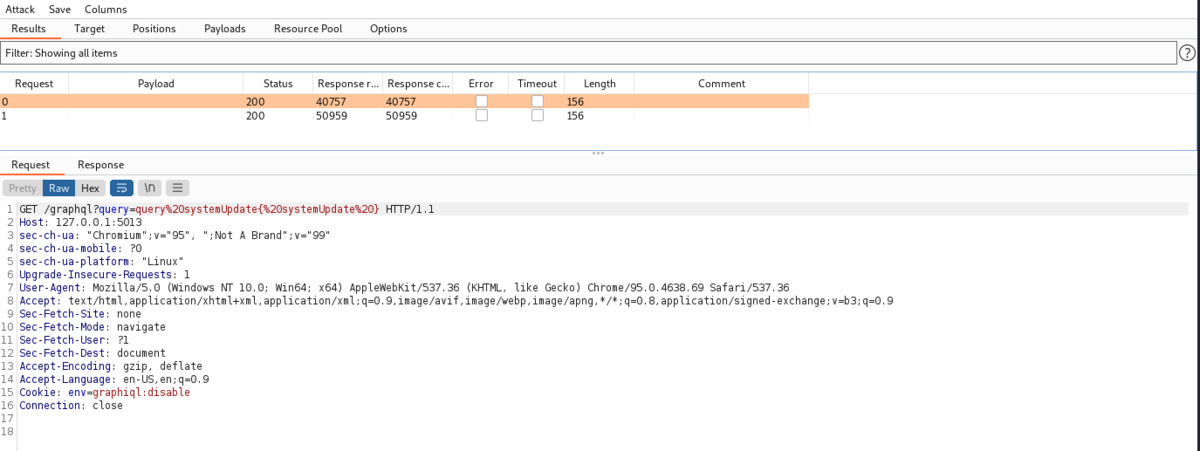Select request row 0 with response 40757
The height and width of the screenshot is (451, 1200).
tap(404, 101)
